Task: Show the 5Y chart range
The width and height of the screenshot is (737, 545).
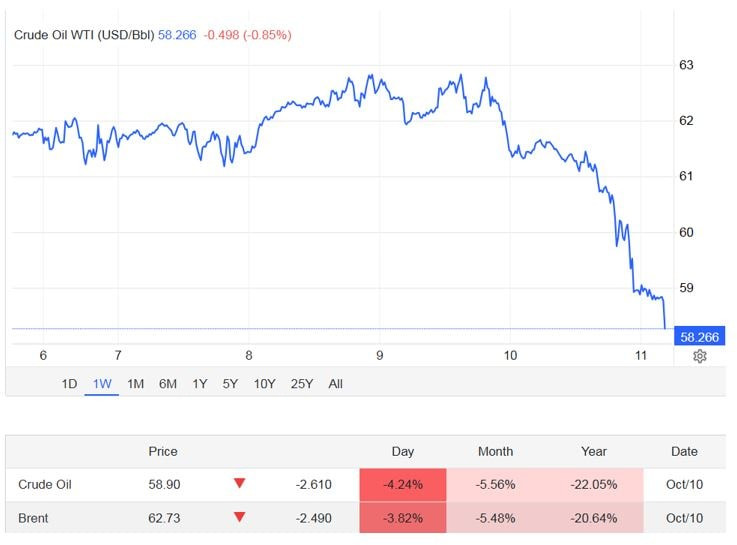Action: (x=230, y=383)
